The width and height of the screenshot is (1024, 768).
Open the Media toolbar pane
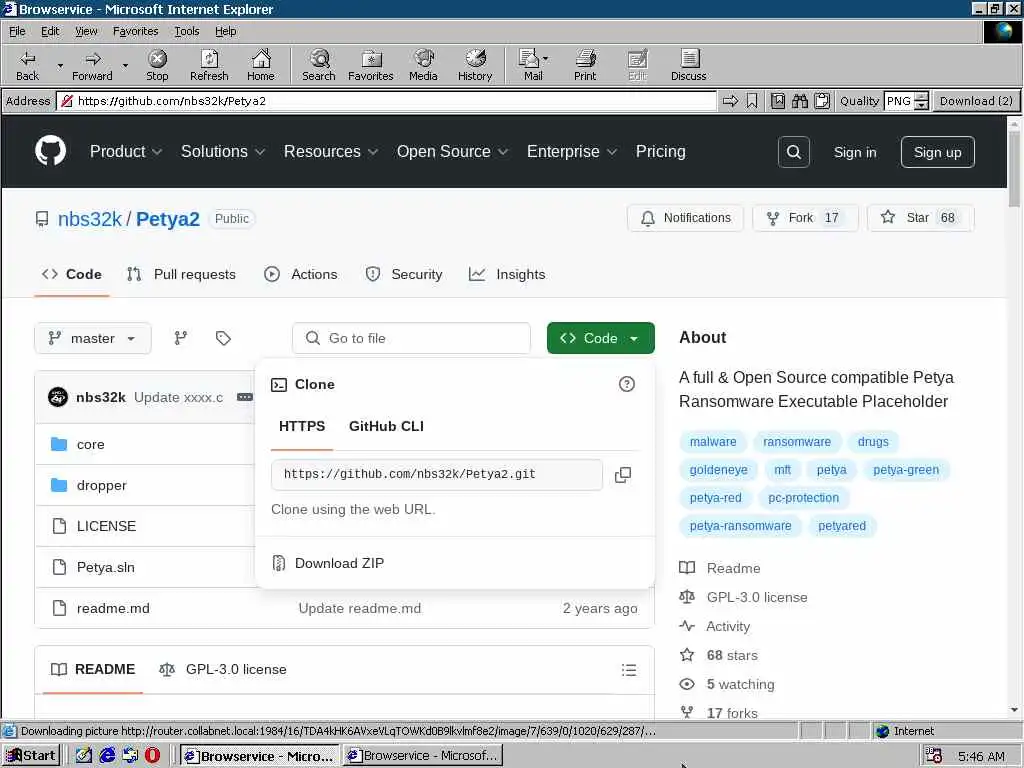pyautogui.click(x=423, y=65)
